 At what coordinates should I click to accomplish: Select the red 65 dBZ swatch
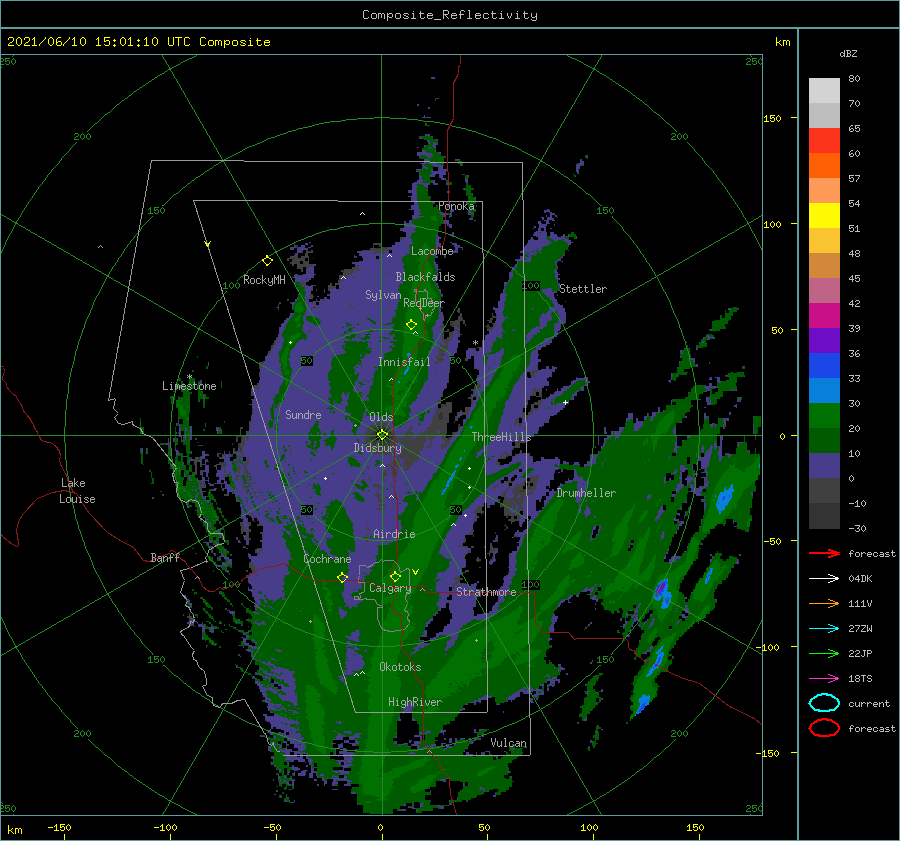pos(824,140)
